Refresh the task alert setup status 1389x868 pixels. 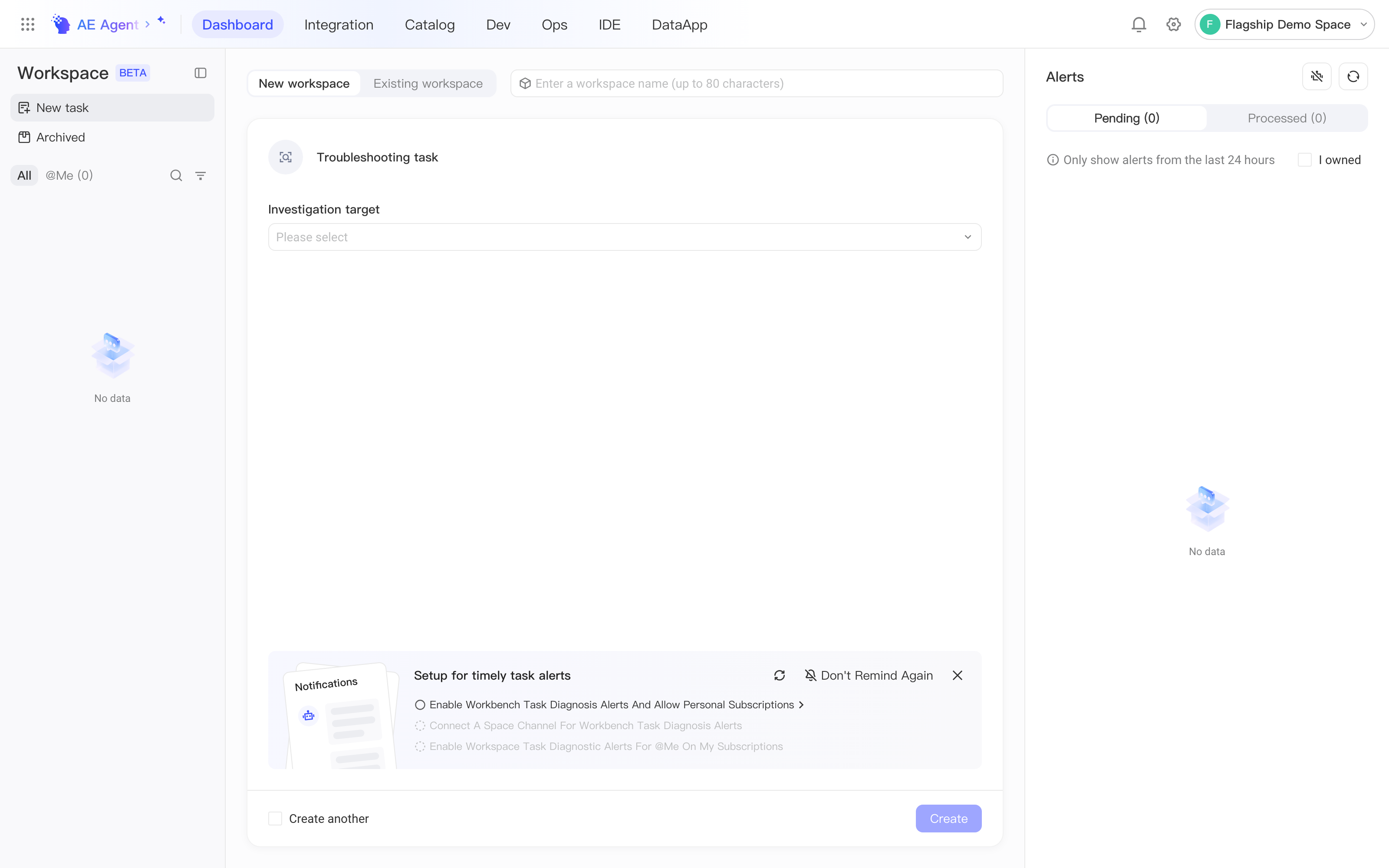click(780, 675)
